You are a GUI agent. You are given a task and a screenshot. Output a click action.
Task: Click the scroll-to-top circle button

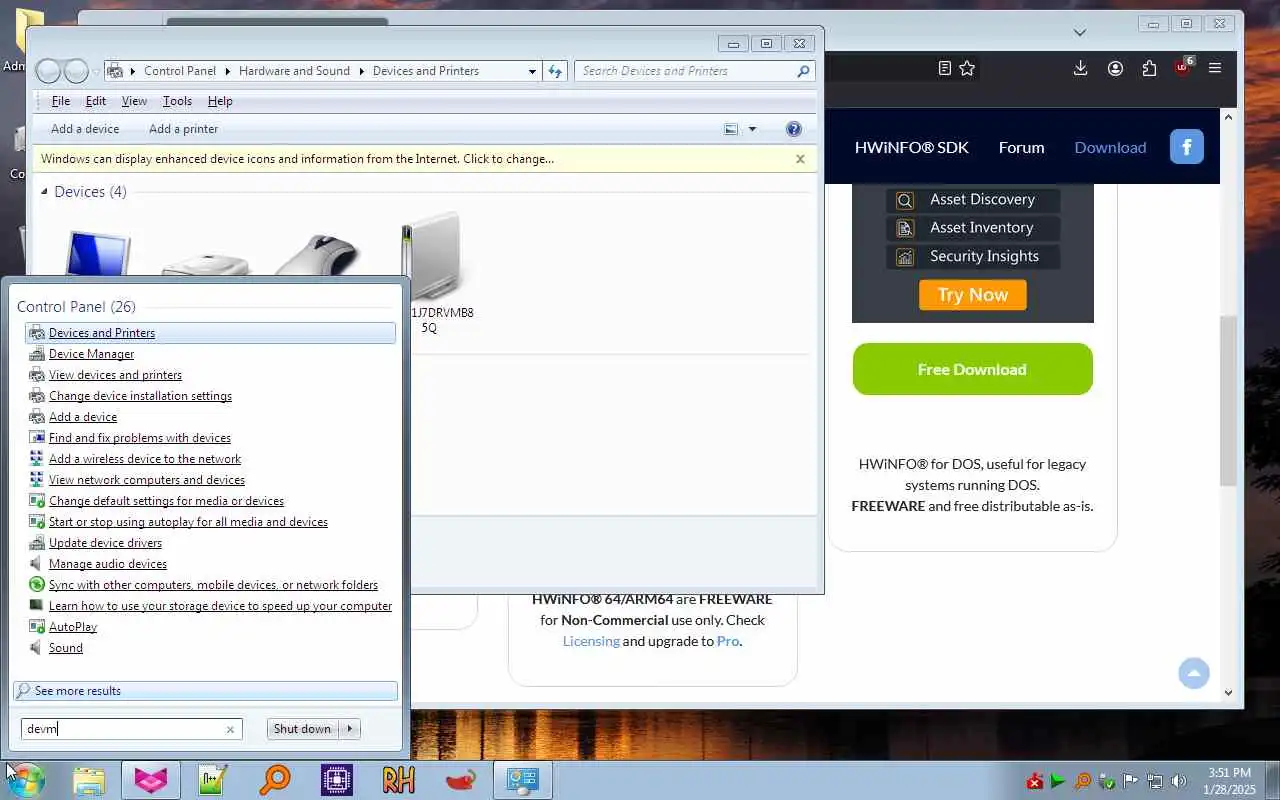click(x=1193, y=673)
